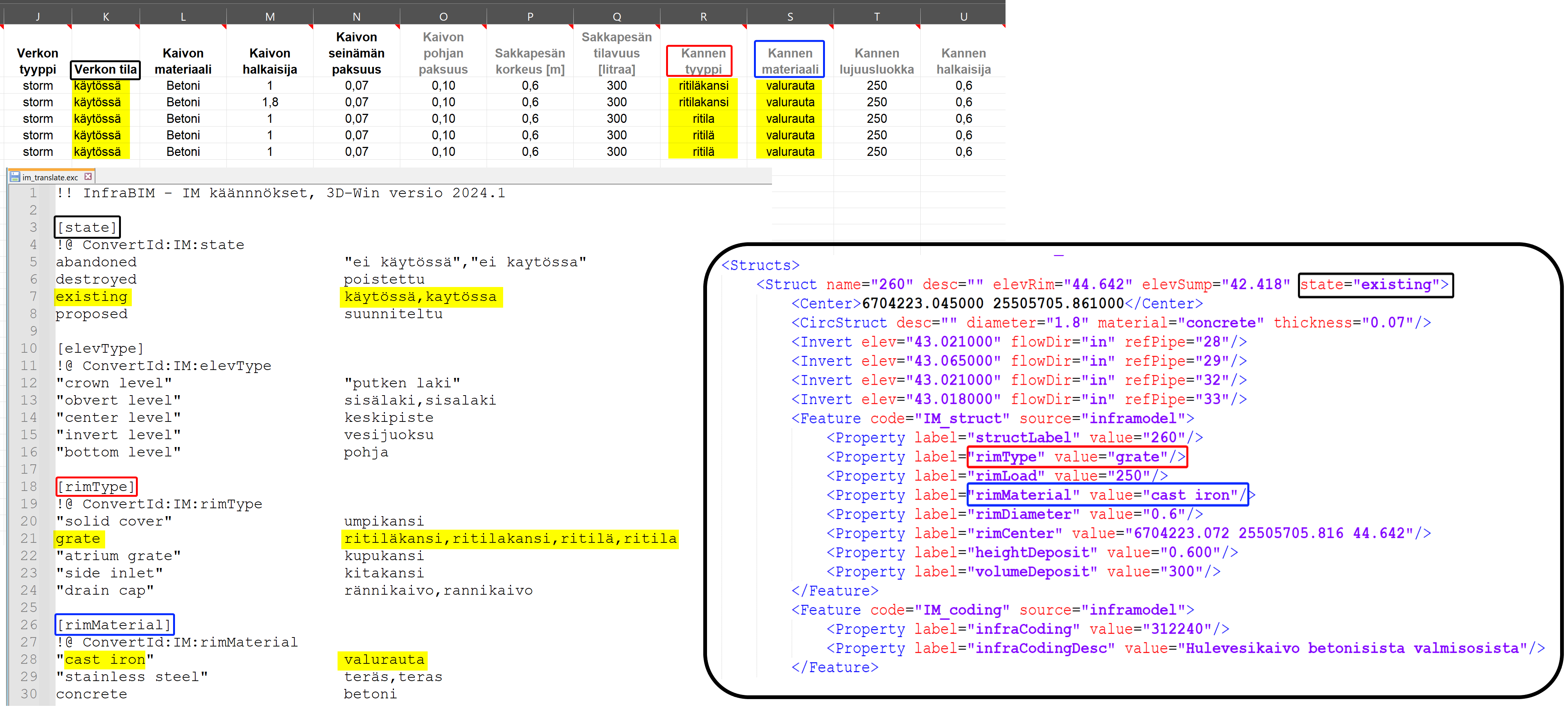Click the Kannen materiaali header cell

click(790, 61)
